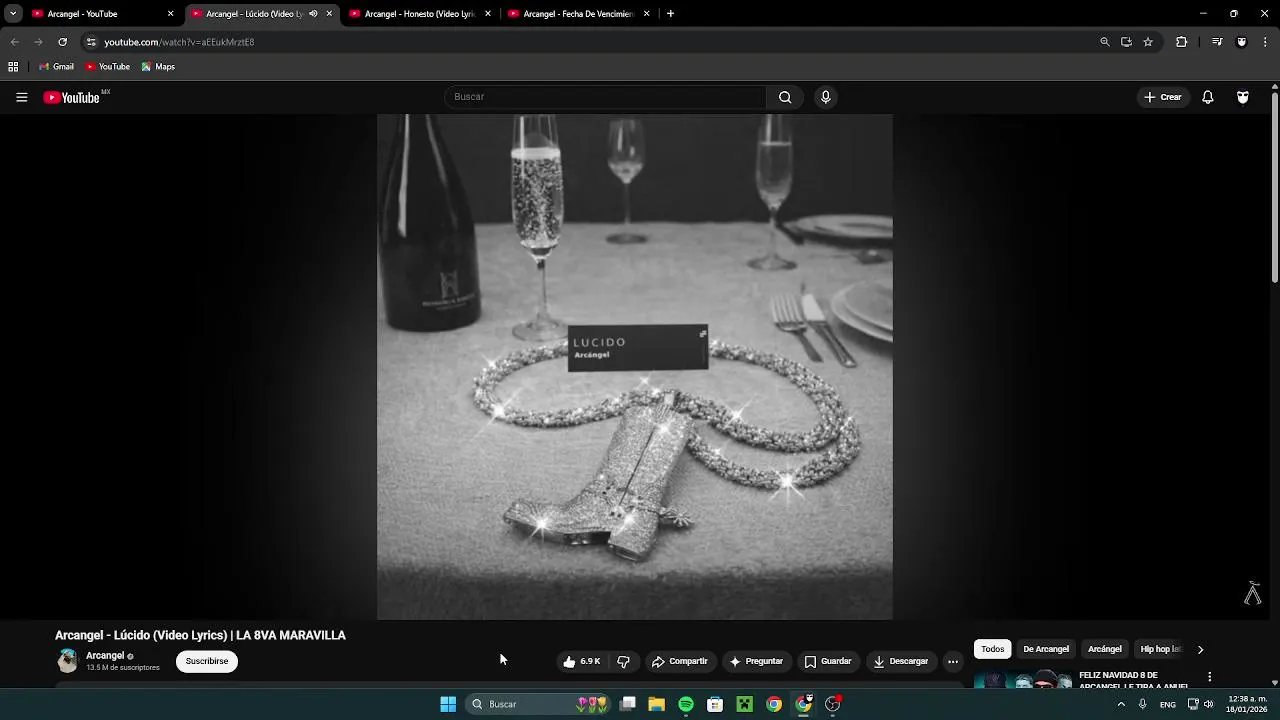This screenshot has height=720, width=1280.
Task: Reload the current YouTube page
Action: tap(62, 42)
